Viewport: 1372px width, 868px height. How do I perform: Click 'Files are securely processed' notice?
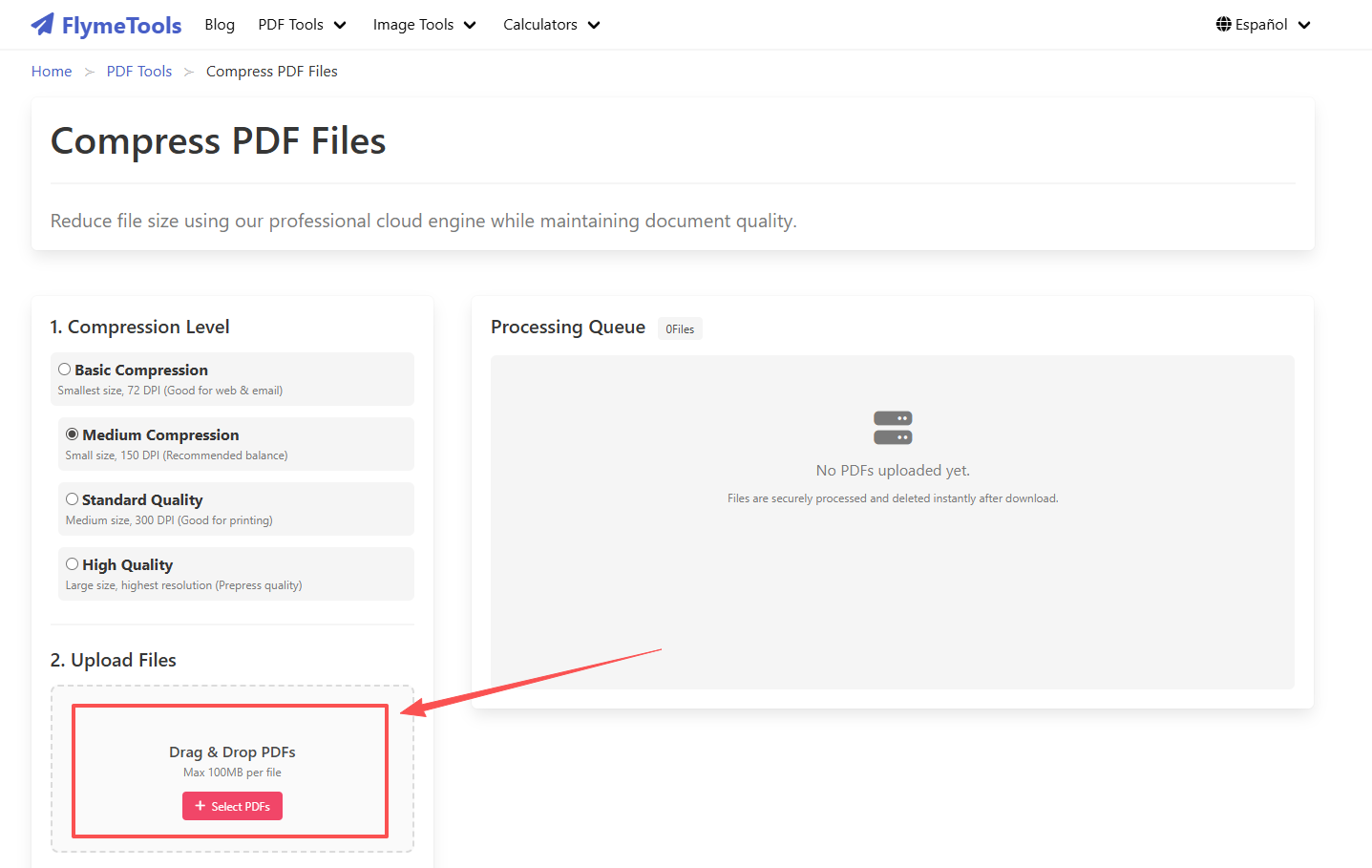(893, 498)
